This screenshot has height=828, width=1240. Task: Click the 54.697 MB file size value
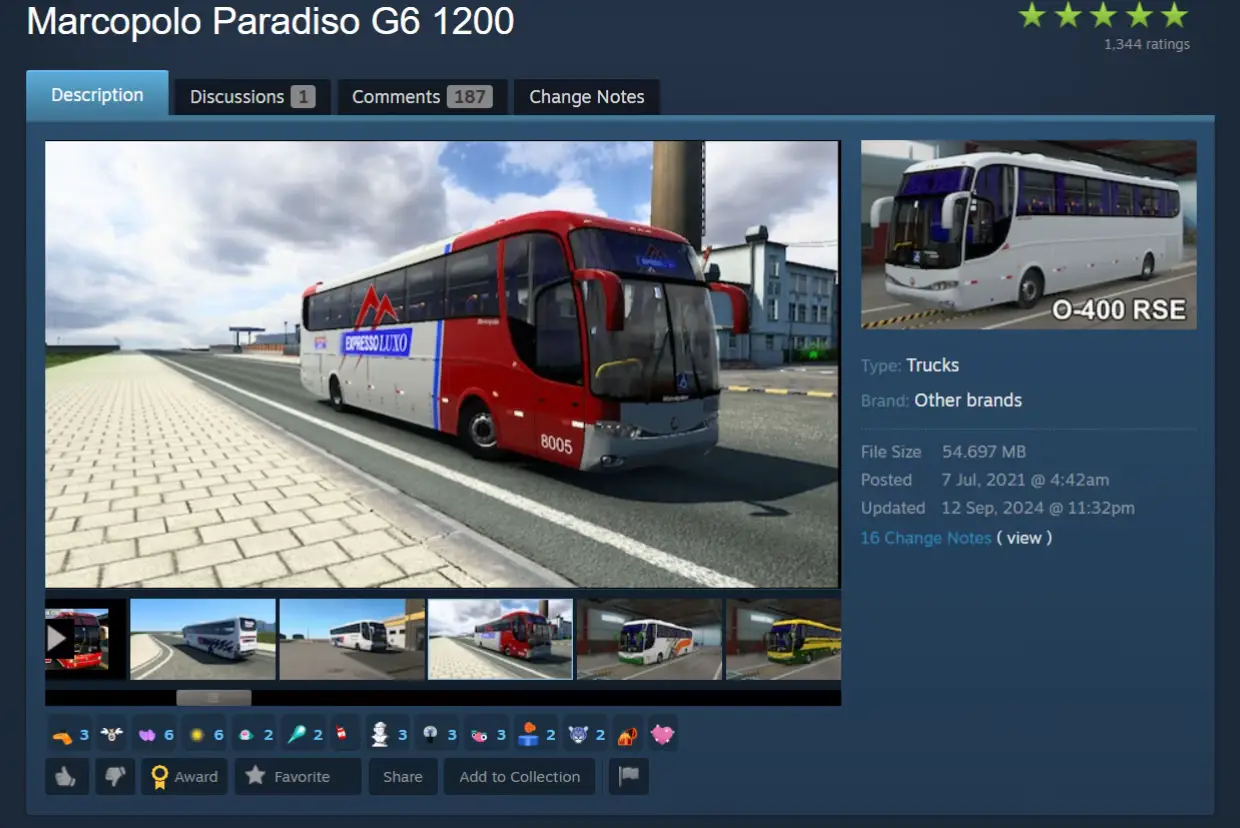tap(984, 452)
